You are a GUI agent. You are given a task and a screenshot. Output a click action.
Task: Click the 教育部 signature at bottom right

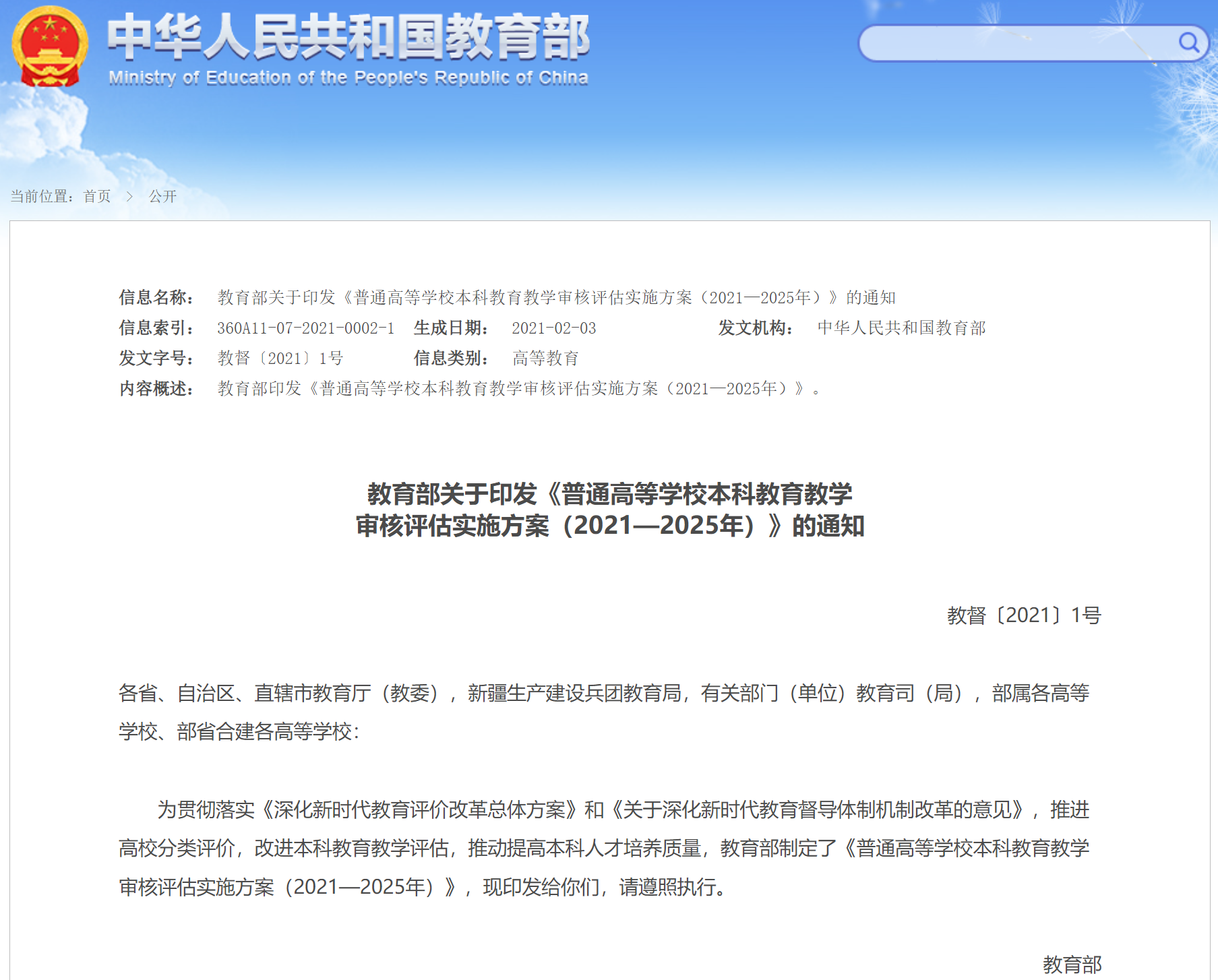point(1072,964)
